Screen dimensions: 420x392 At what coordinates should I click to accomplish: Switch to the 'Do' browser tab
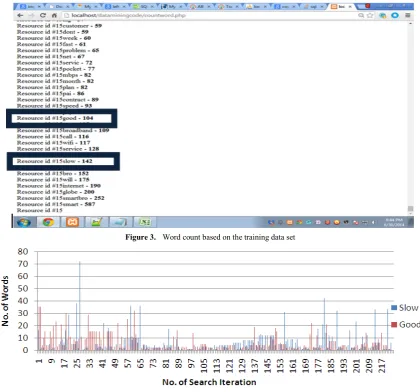coord(60,6)
